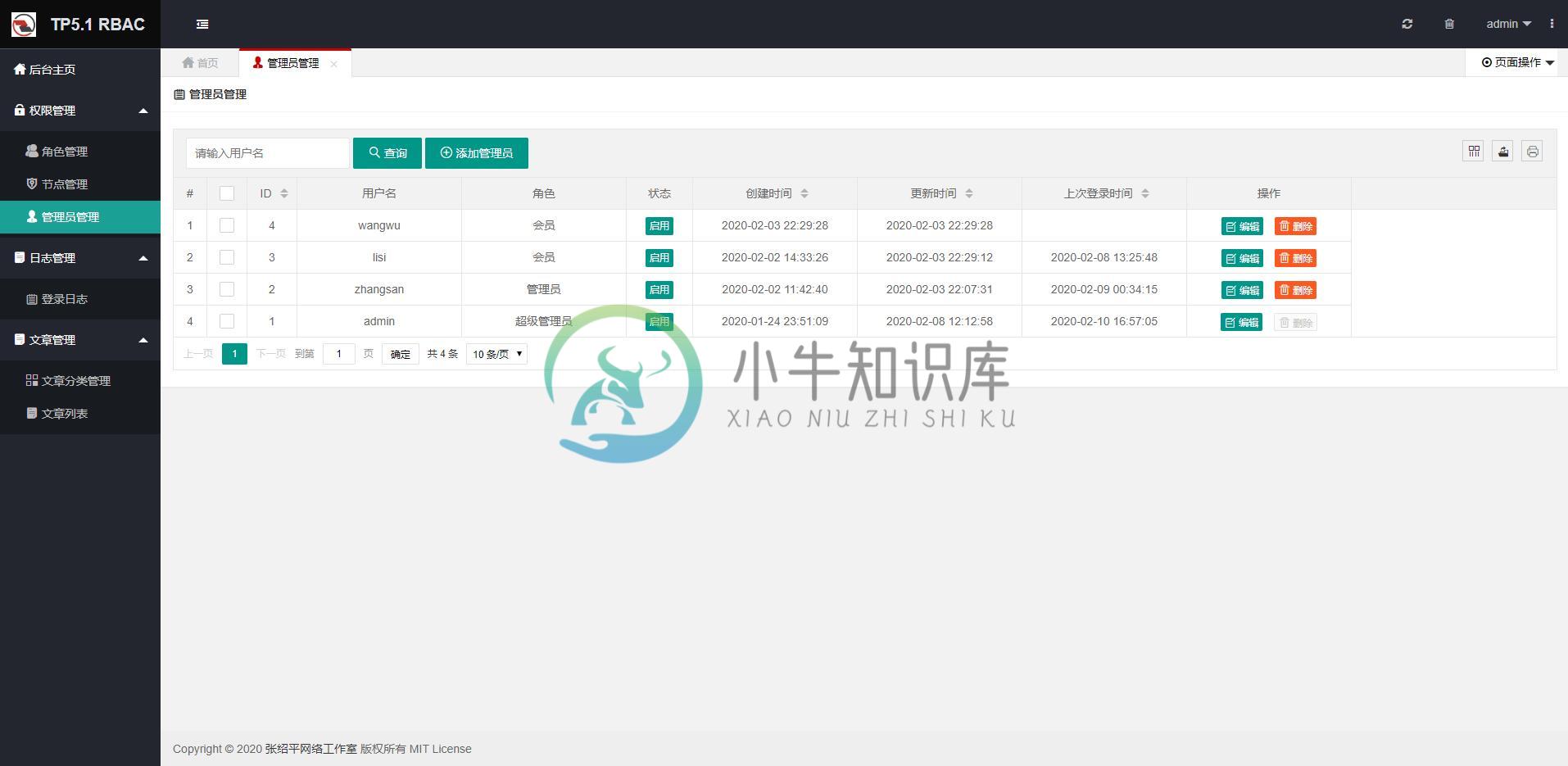Sort by ID column arrows
The width and height of the screenshot is (1568, 766).
[x=284, y=193]
